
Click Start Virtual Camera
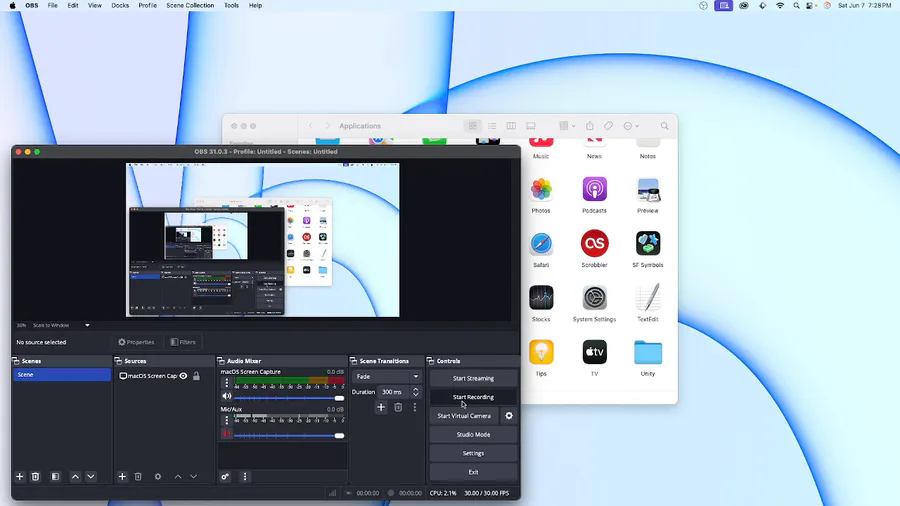[x=464, y=416]
